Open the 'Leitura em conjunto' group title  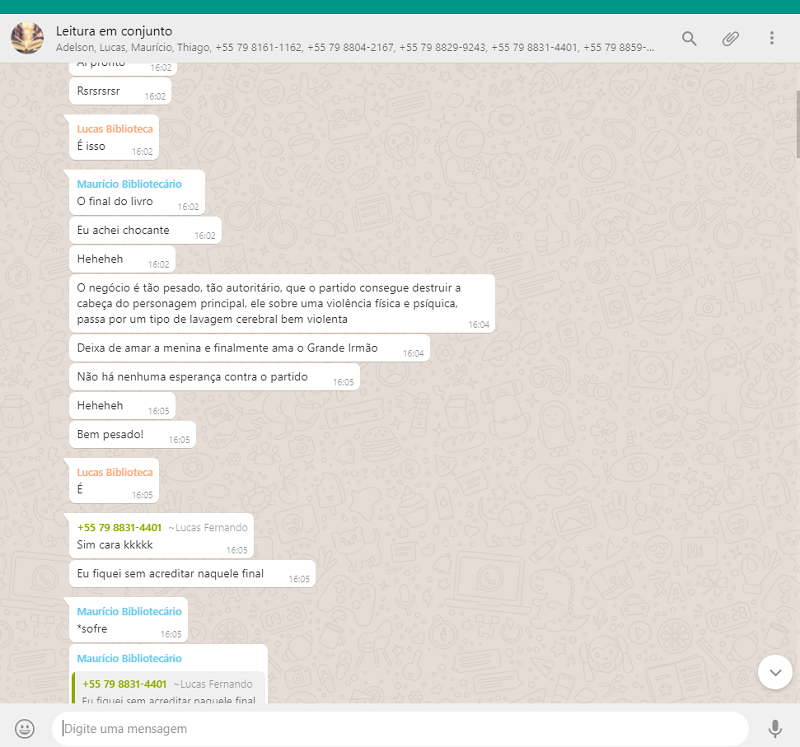pos(114,31)
